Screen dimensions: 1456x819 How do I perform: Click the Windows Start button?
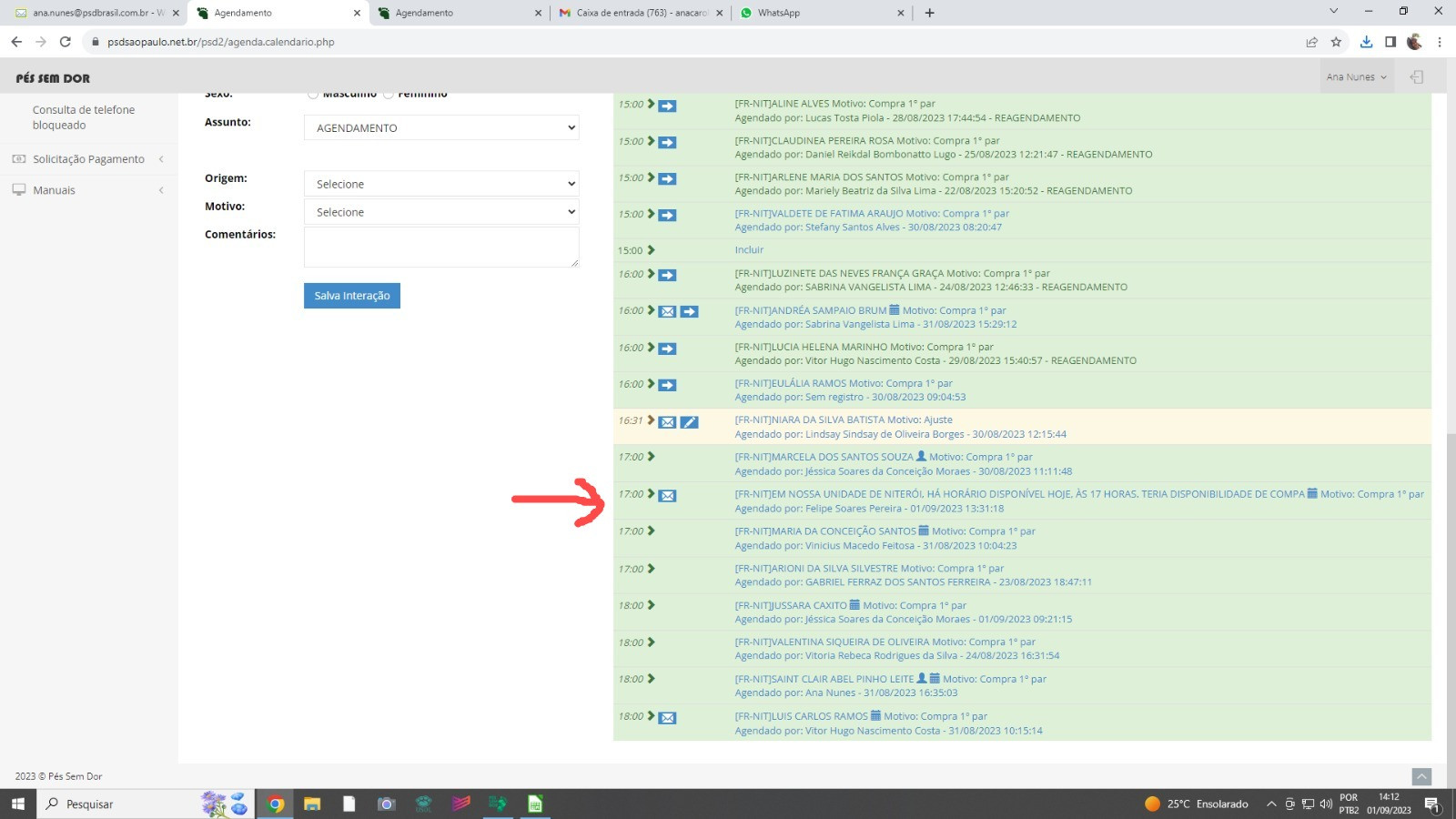click(17, 804)
